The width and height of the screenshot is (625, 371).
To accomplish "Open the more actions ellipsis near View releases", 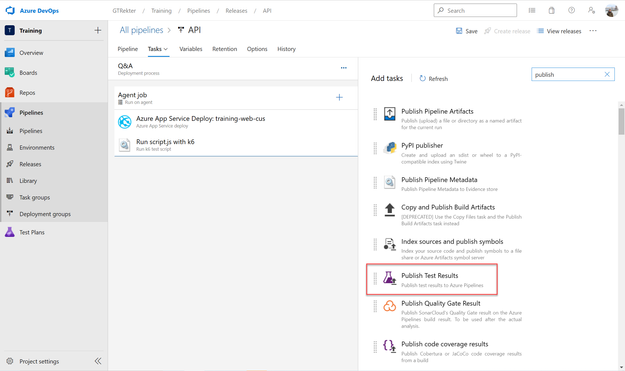I will (x=593, y=31).
